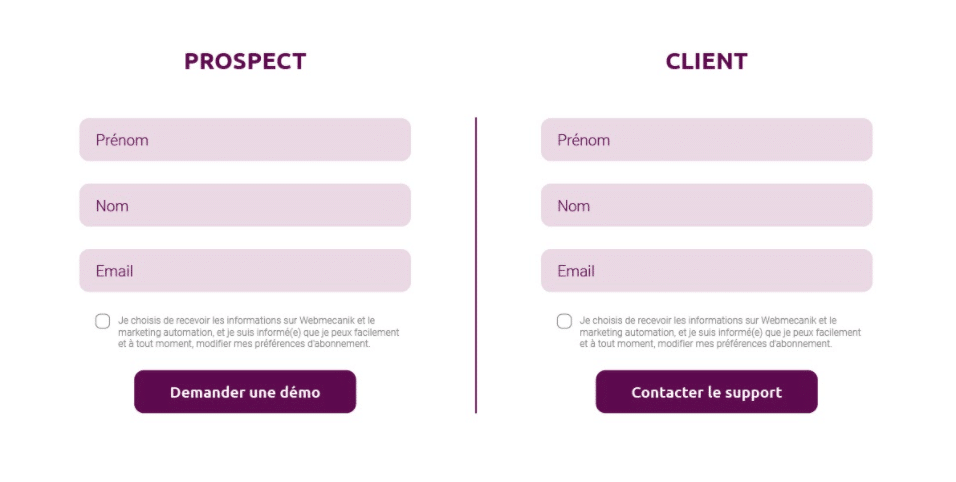Click the PROSPECT heading

click(x=245, y=61)
